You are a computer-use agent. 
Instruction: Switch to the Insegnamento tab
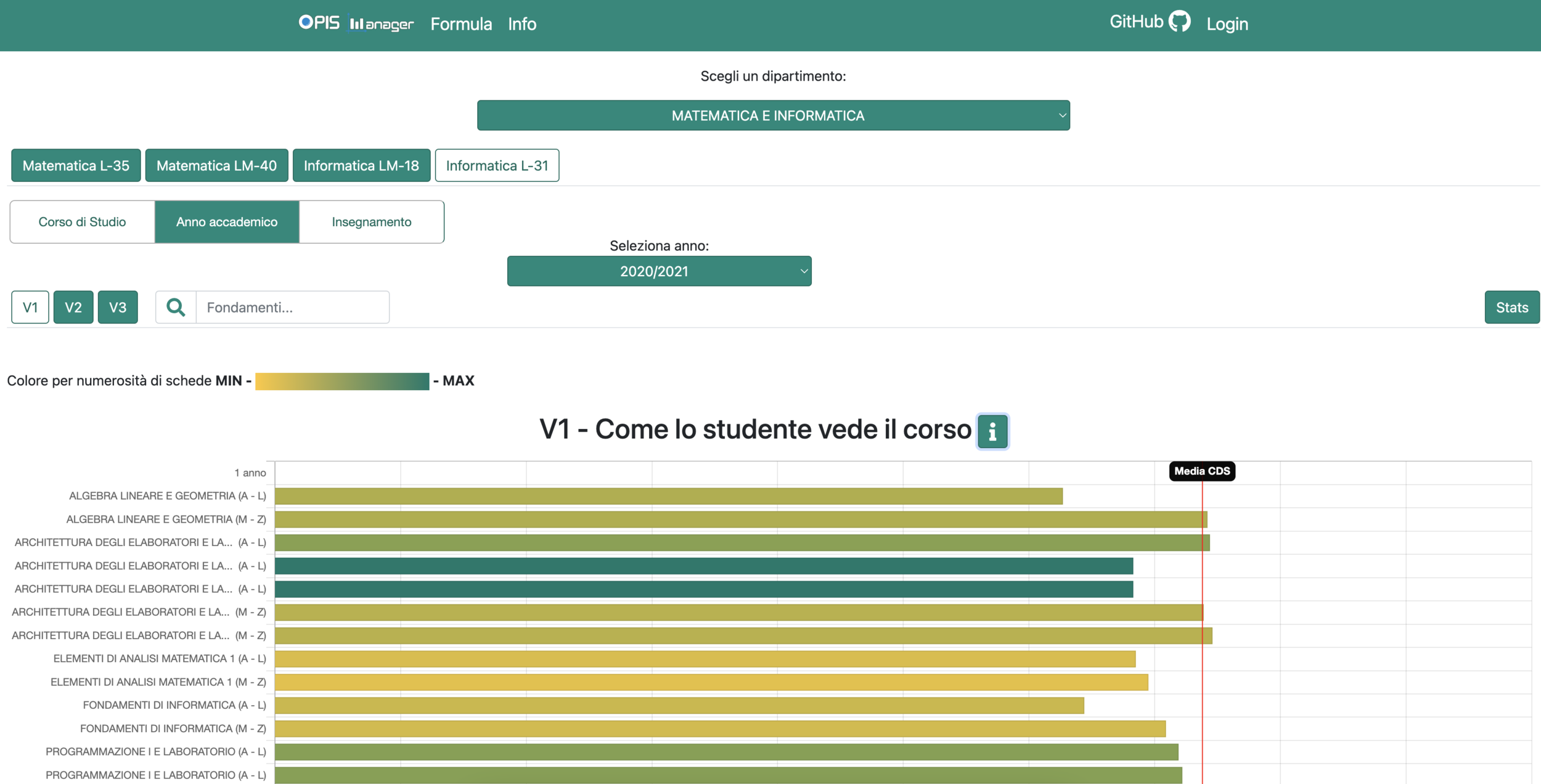click(371, 222)
